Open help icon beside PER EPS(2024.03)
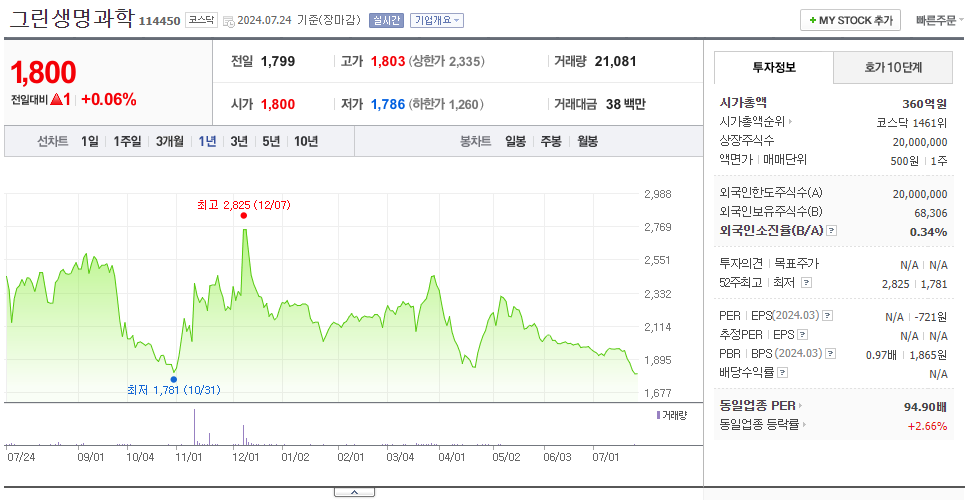Image resolution: width=968 pixels, height=500 pixels. 828,316
